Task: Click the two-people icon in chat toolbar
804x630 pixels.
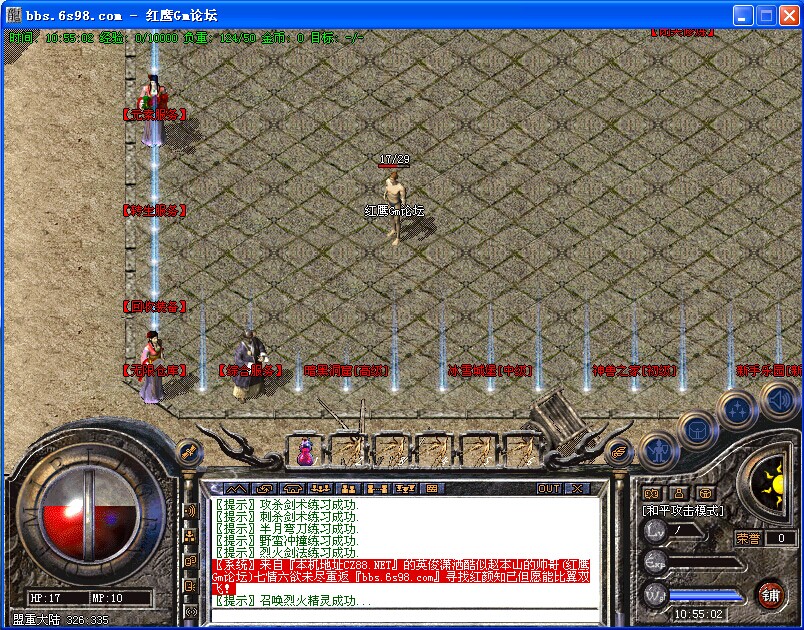Action: point(349,489)
